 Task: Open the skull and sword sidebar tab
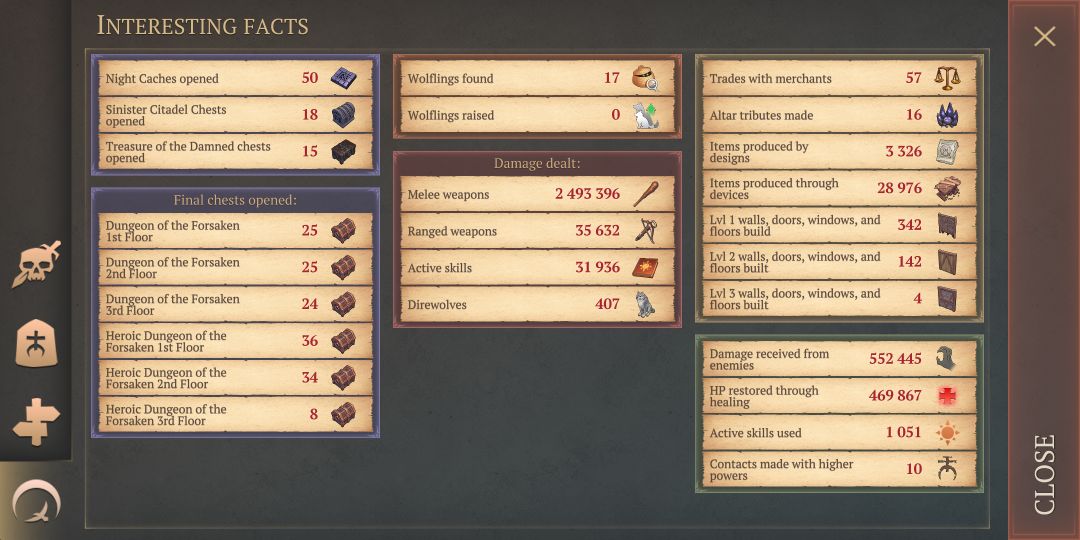pyautogui.click(x=36, y=264)
